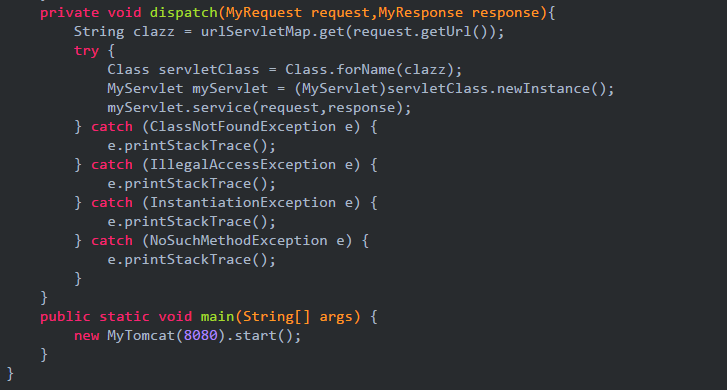Click myServlet.service(request,response) line
Screen dimensions: 727x390
(259, 108)
